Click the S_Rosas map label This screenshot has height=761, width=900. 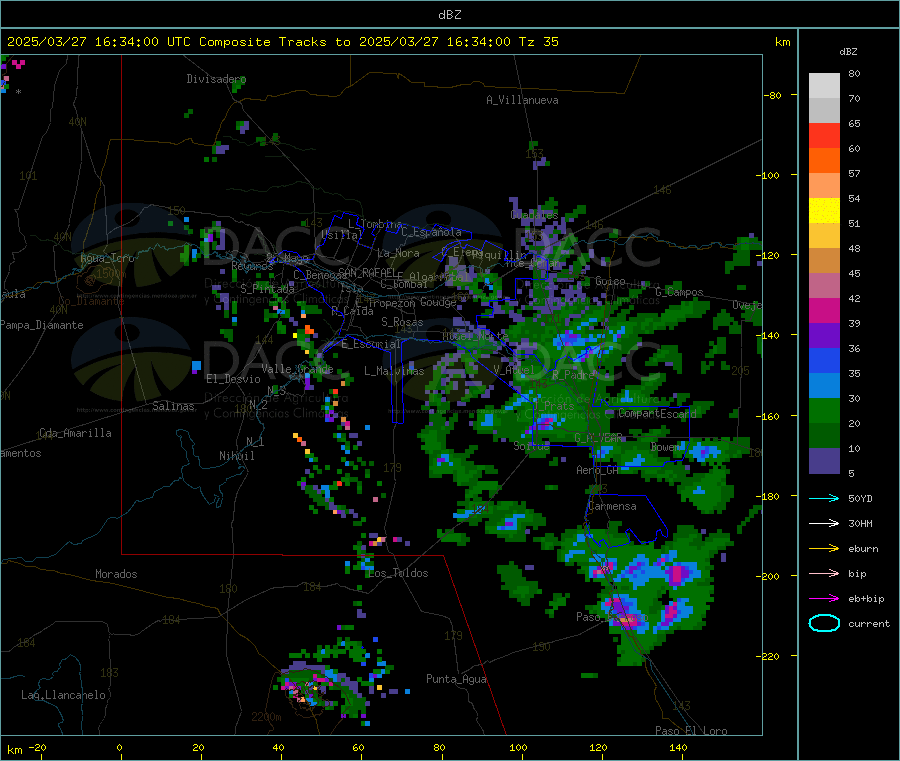[x=402, y=322]
